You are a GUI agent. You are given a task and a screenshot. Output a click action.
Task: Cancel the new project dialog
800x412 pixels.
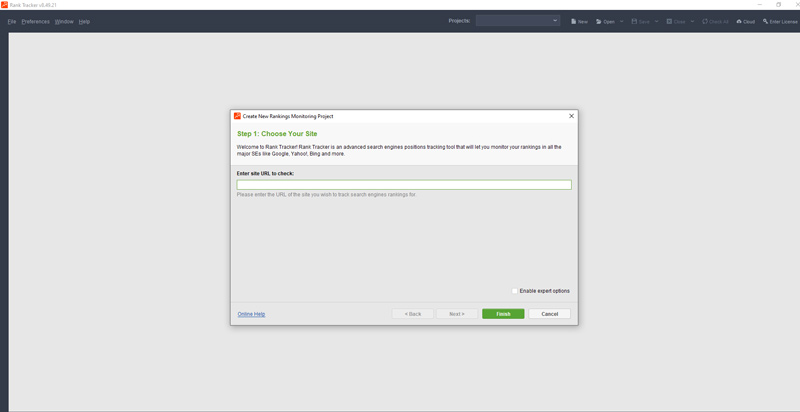point(549,314)
